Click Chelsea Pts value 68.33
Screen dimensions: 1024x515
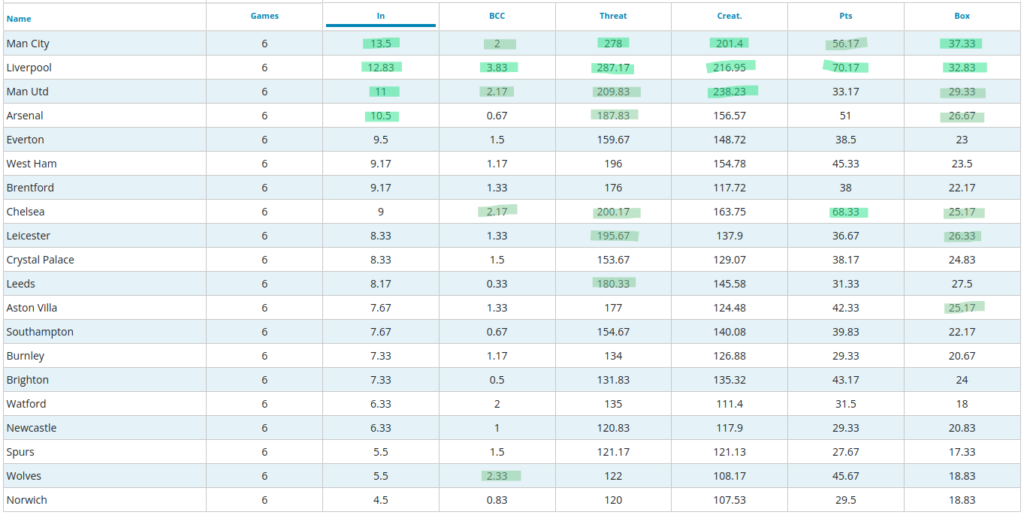click(846, 212)
